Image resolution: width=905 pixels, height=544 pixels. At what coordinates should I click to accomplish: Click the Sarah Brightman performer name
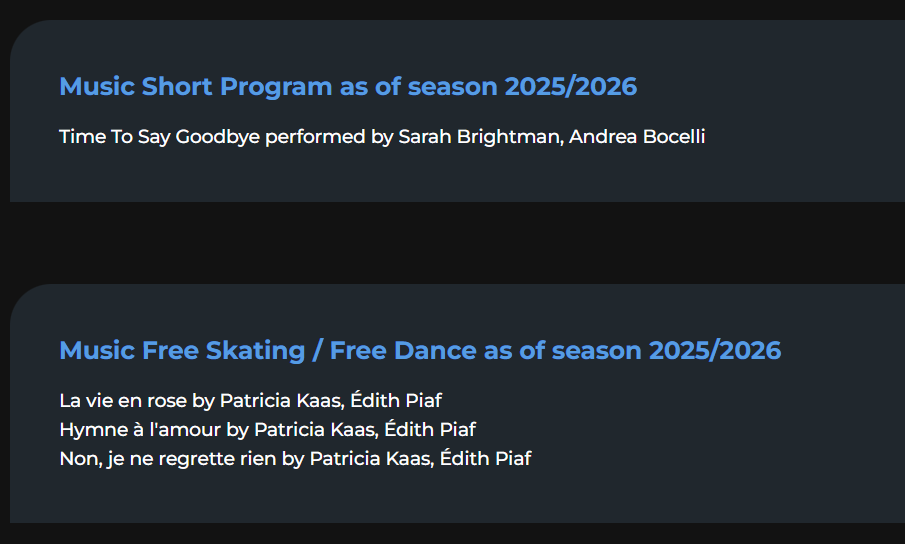point(479,137)
